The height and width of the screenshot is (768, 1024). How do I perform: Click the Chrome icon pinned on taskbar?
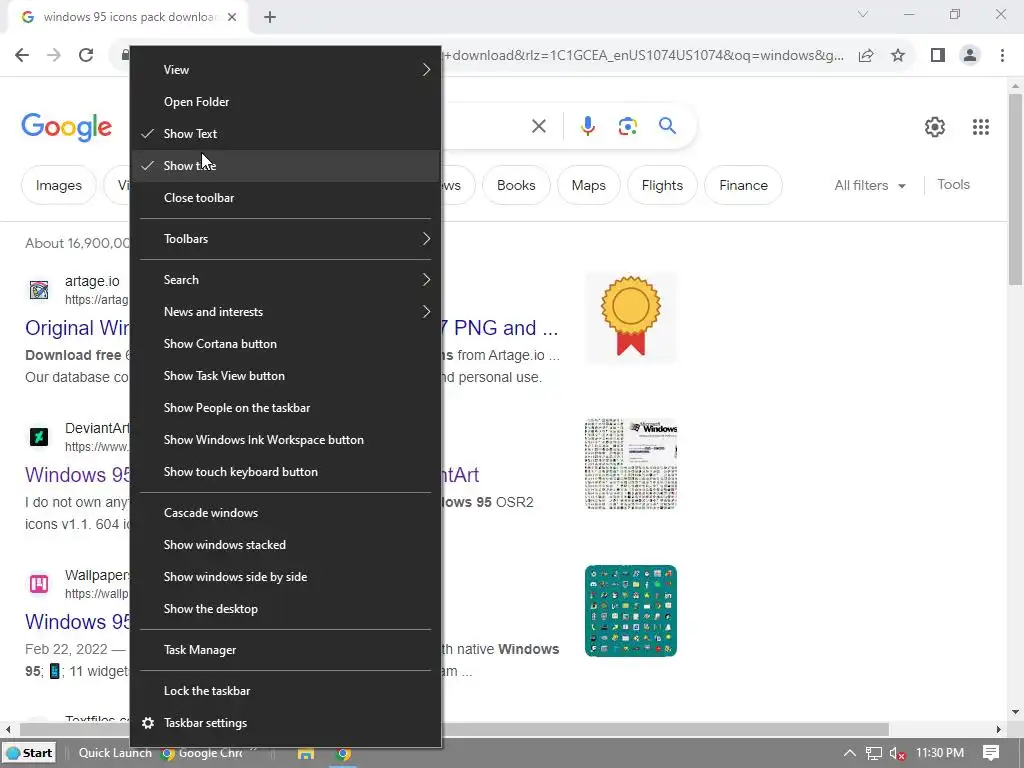point(344,753)
